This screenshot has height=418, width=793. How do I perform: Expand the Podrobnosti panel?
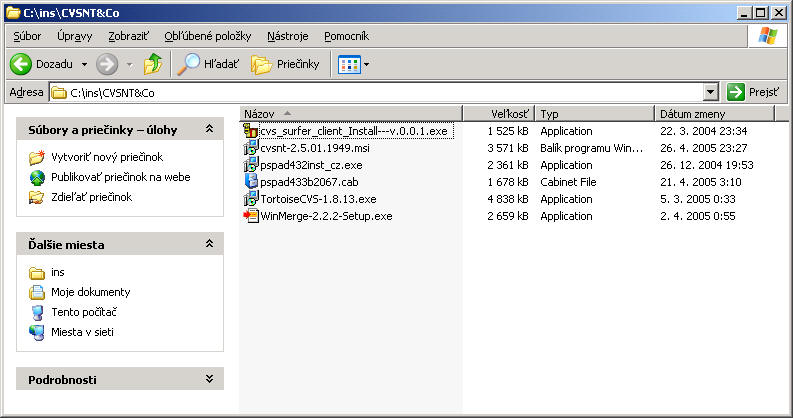pyautogui.click(x=209, y=379)
